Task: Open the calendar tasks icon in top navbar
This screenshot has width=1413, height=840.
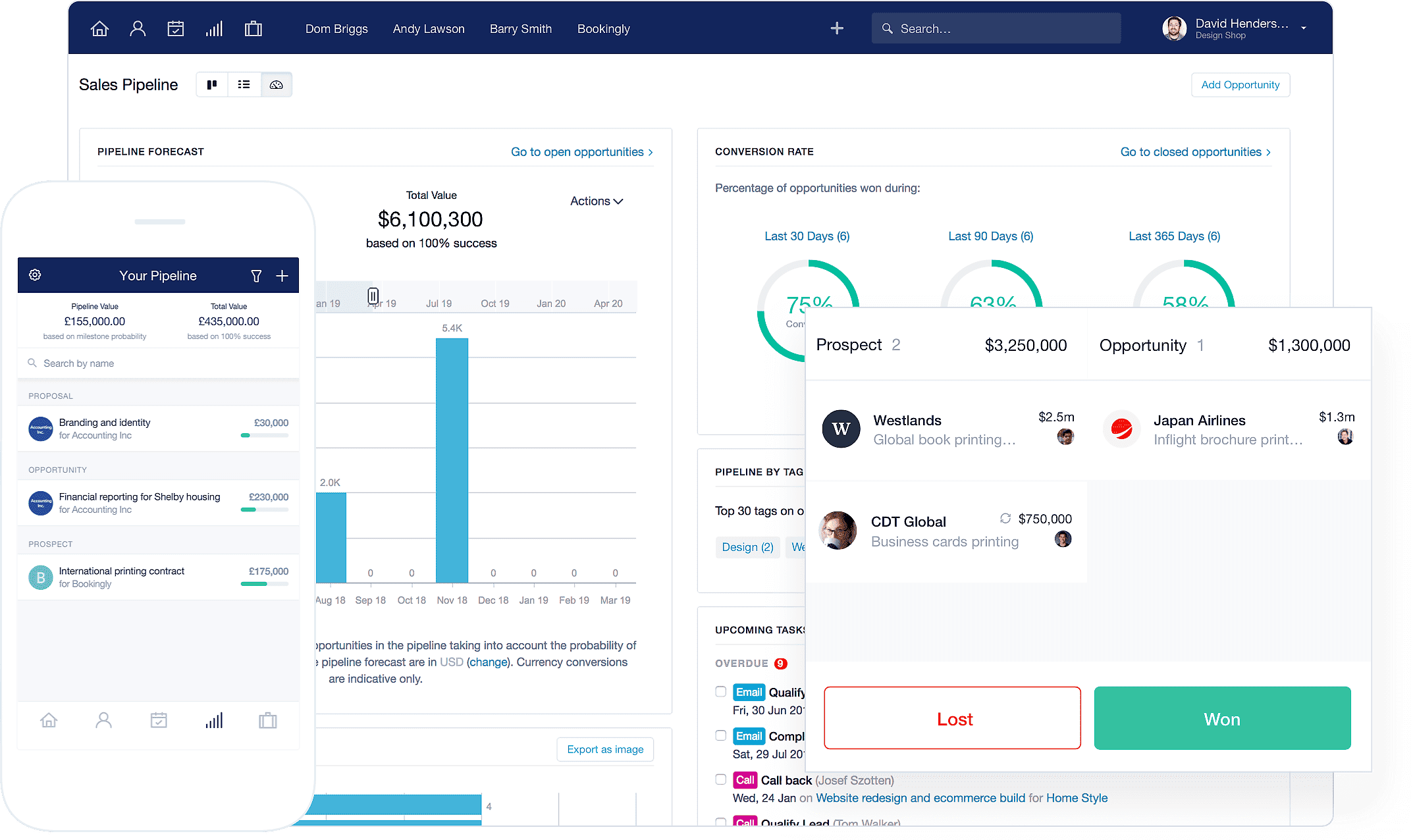Action: (176, 29)
